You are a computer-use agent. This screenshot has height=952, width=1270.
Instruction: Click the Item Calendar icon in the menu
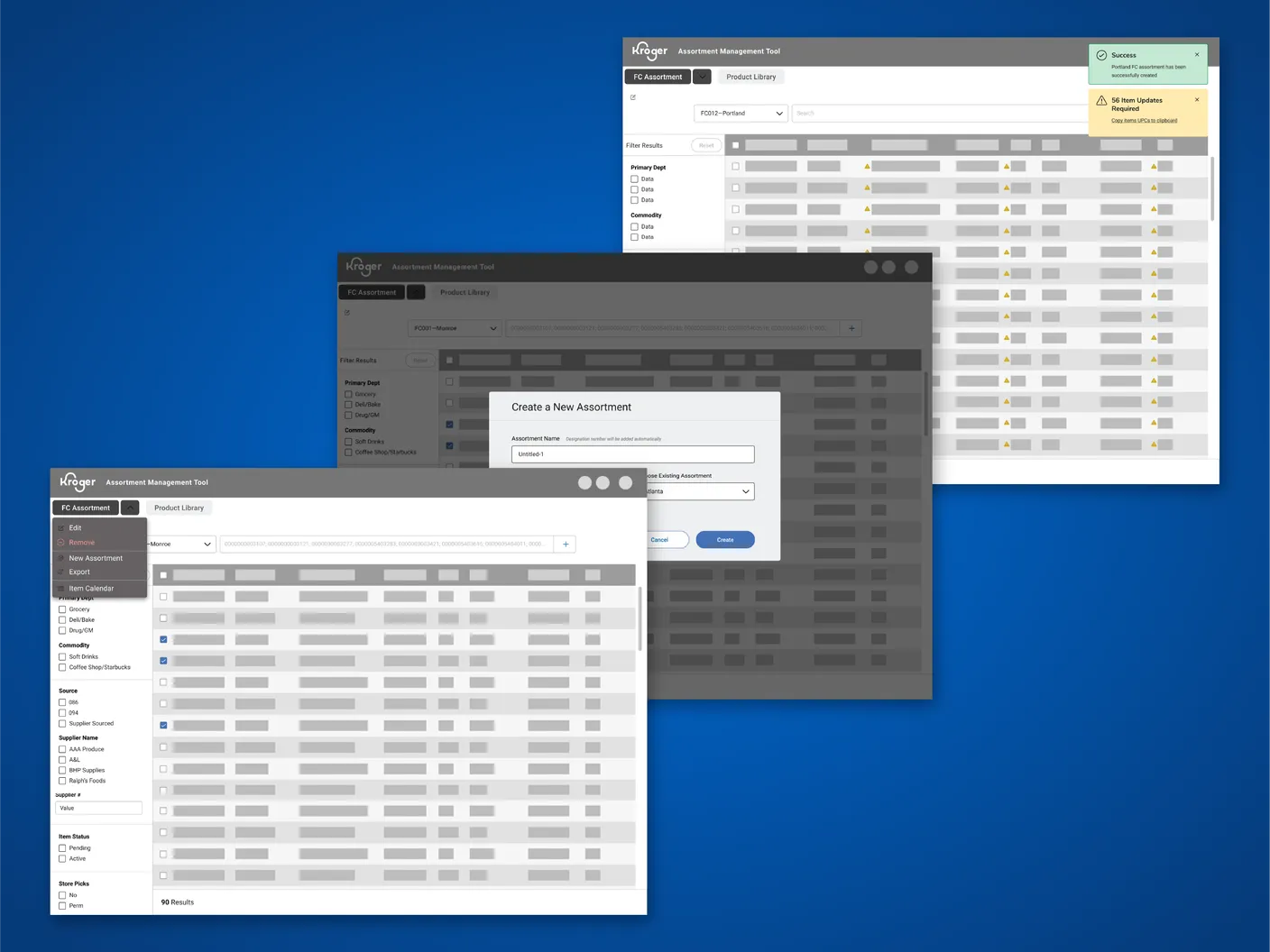[61, 589]
